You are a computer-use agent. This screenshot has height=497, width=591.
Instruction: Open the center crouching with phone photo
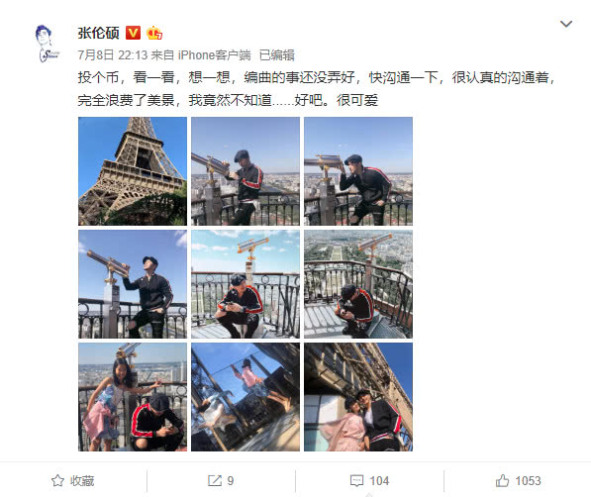(245, 284)
